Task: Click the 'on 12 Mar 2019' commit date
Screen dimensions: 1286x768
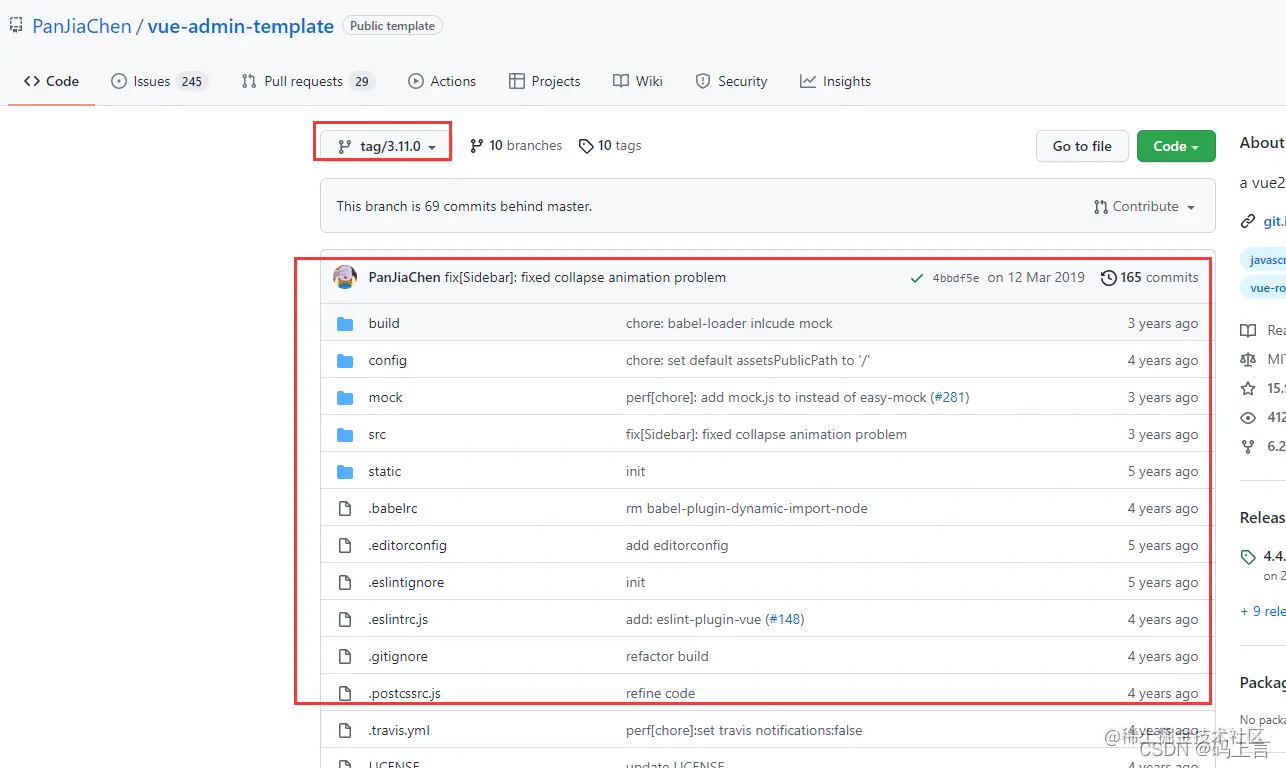Action: pyautogui.click(x=1036, y=277)
